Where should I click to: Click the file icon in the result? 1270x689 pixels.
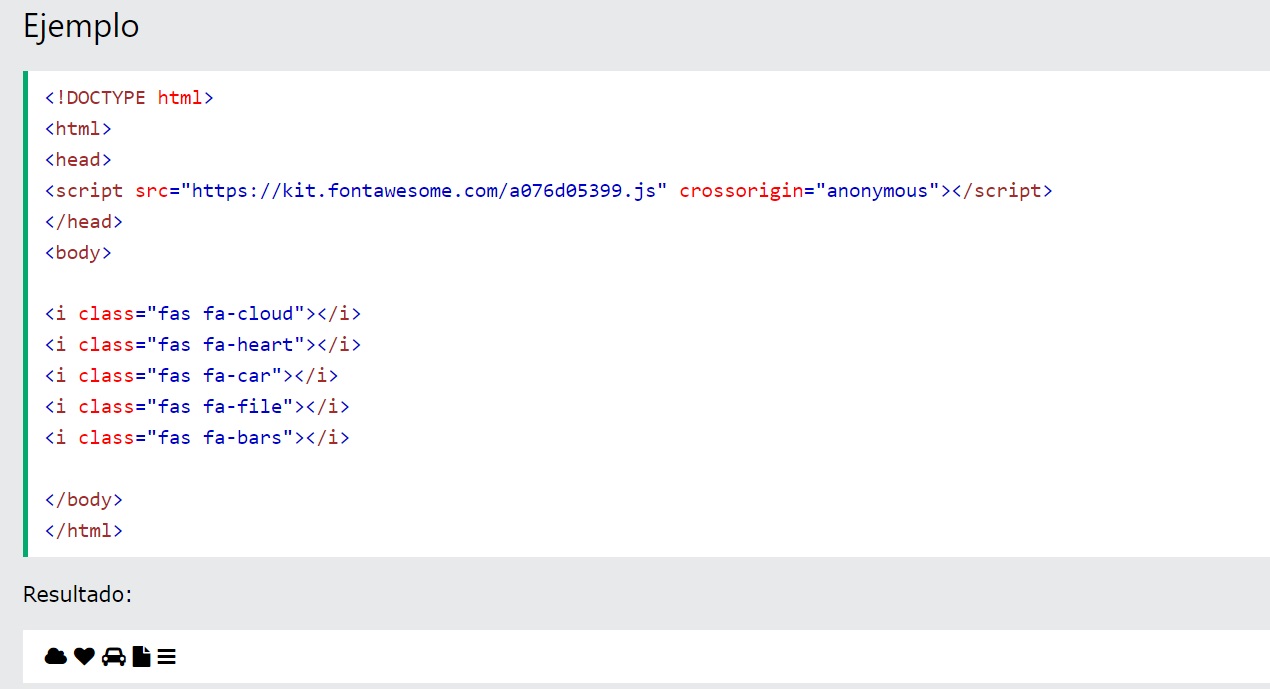point(142,656)
